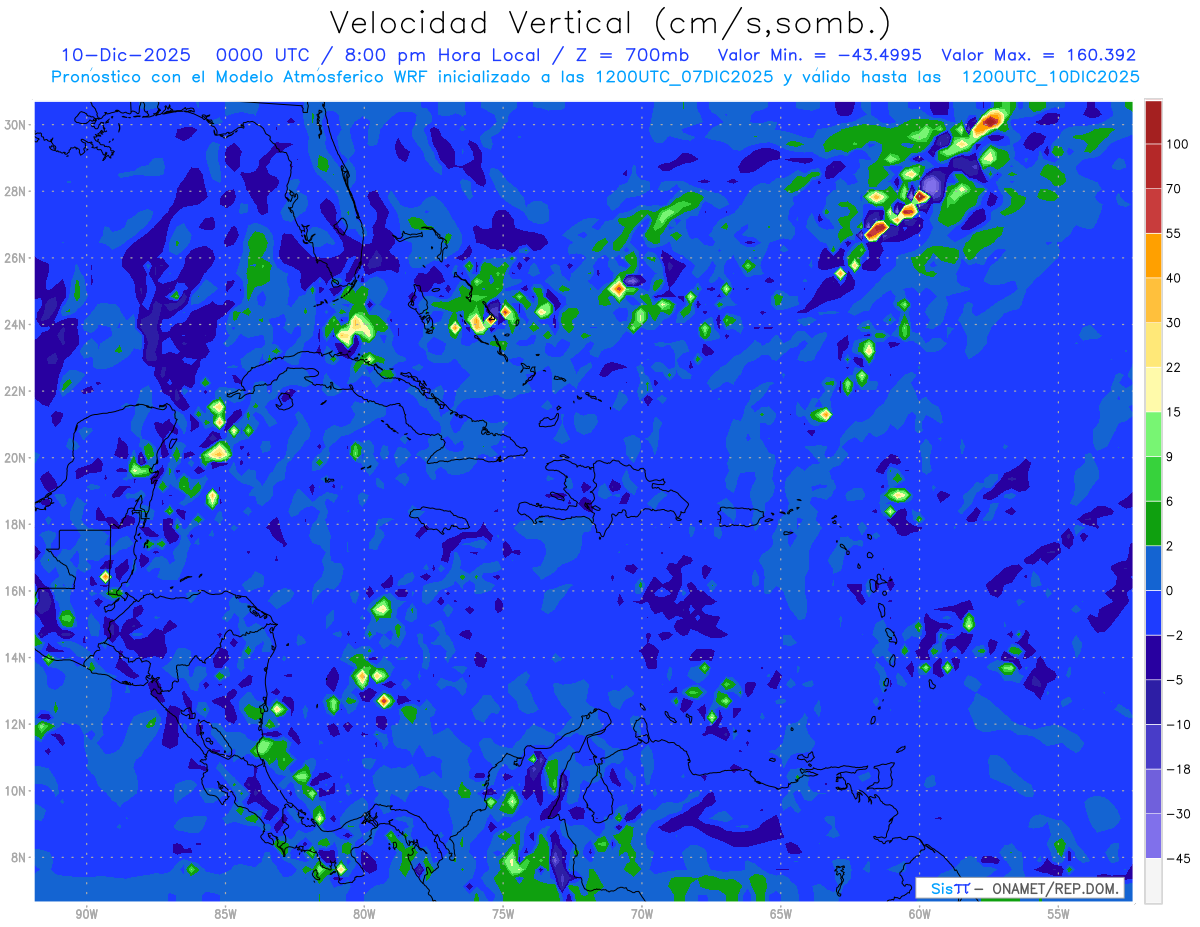The width and height of the screenshot is (1200, 927).
Task: Click the colorbar label "70"
Action: click(1174, 189)
